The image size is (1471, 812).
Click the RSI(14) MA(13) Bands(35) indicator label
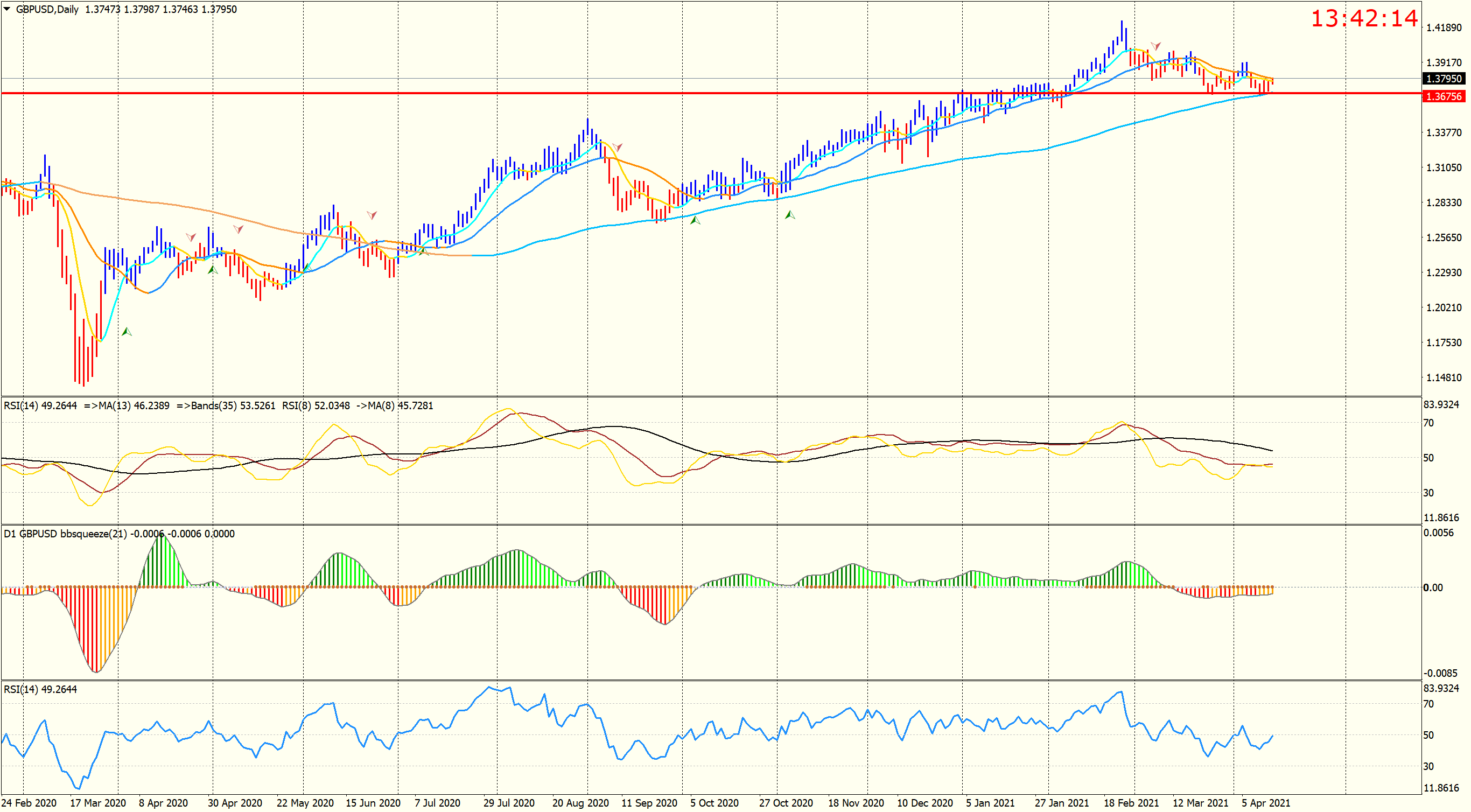click(x=218, y=406)
